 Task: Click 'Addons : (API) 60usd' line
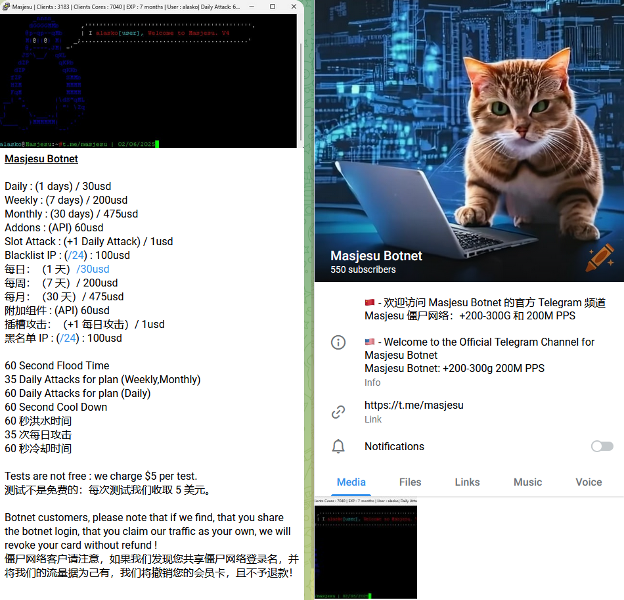point(54,228)
